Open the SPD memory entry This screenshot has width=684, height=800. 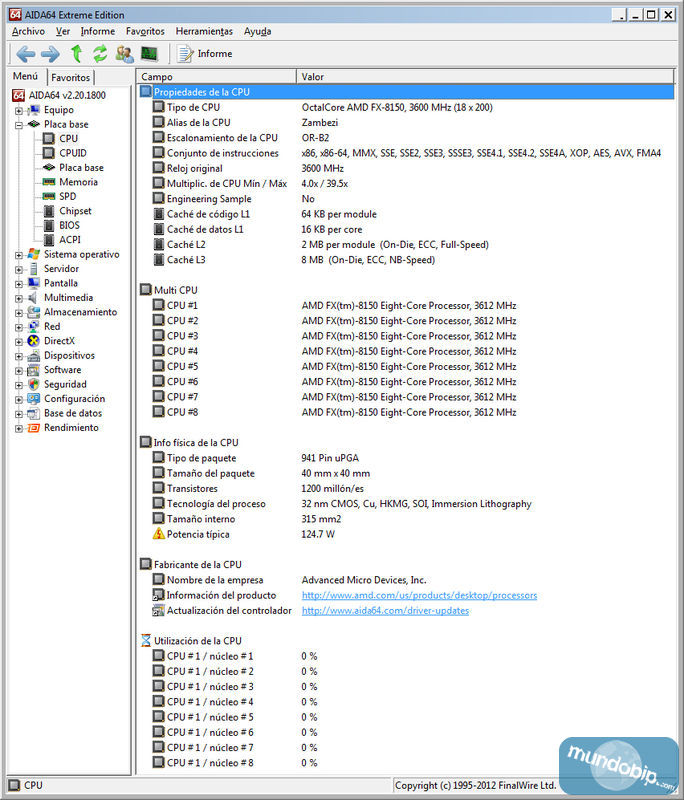67,196
